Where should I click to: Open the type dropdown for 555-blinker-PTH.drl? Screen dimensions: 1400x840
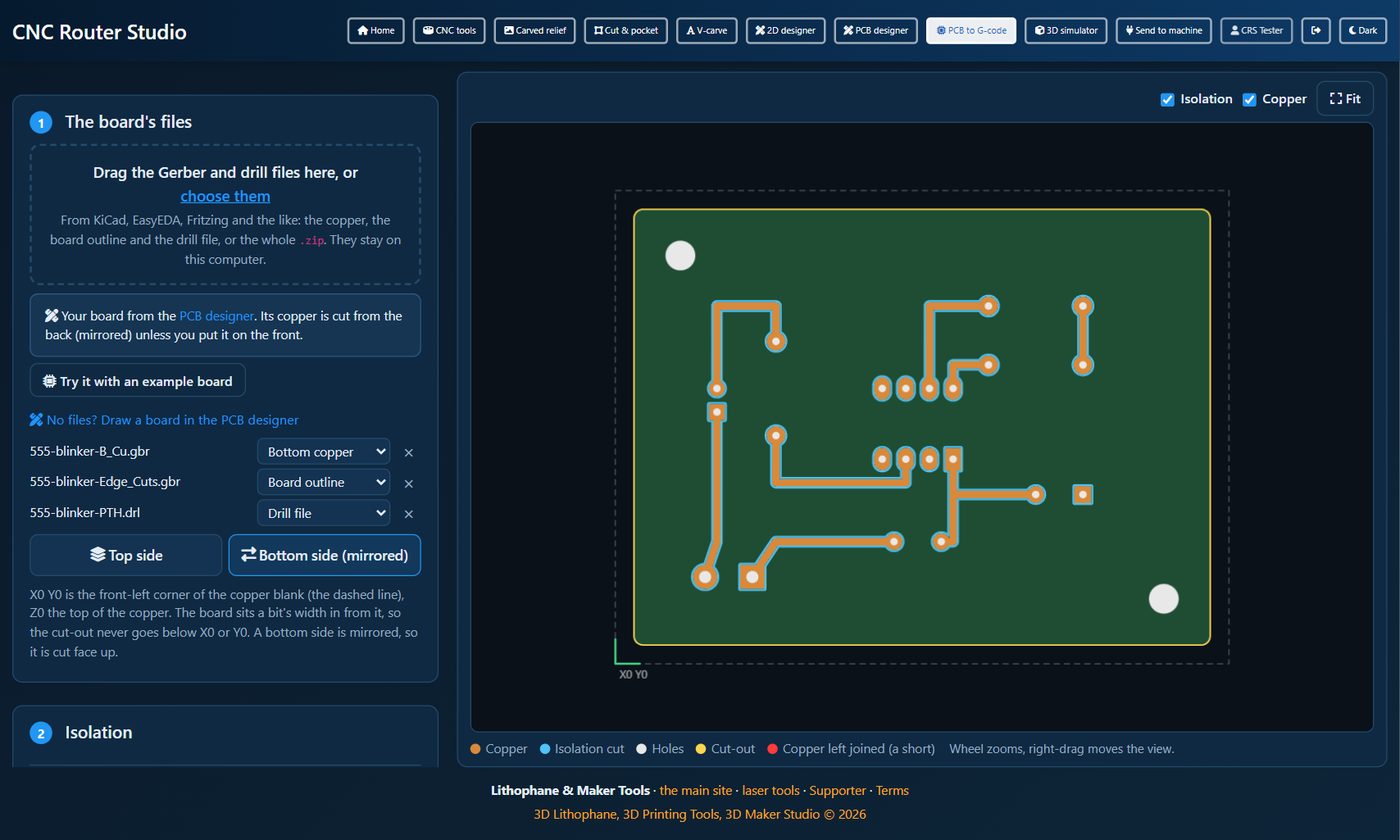click(x=323, y=513)
